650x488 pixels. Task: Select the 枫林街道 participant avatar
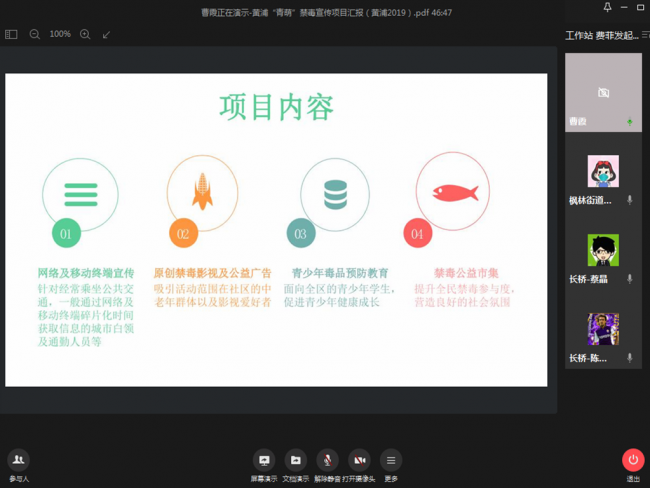click(x=603, y=172)
